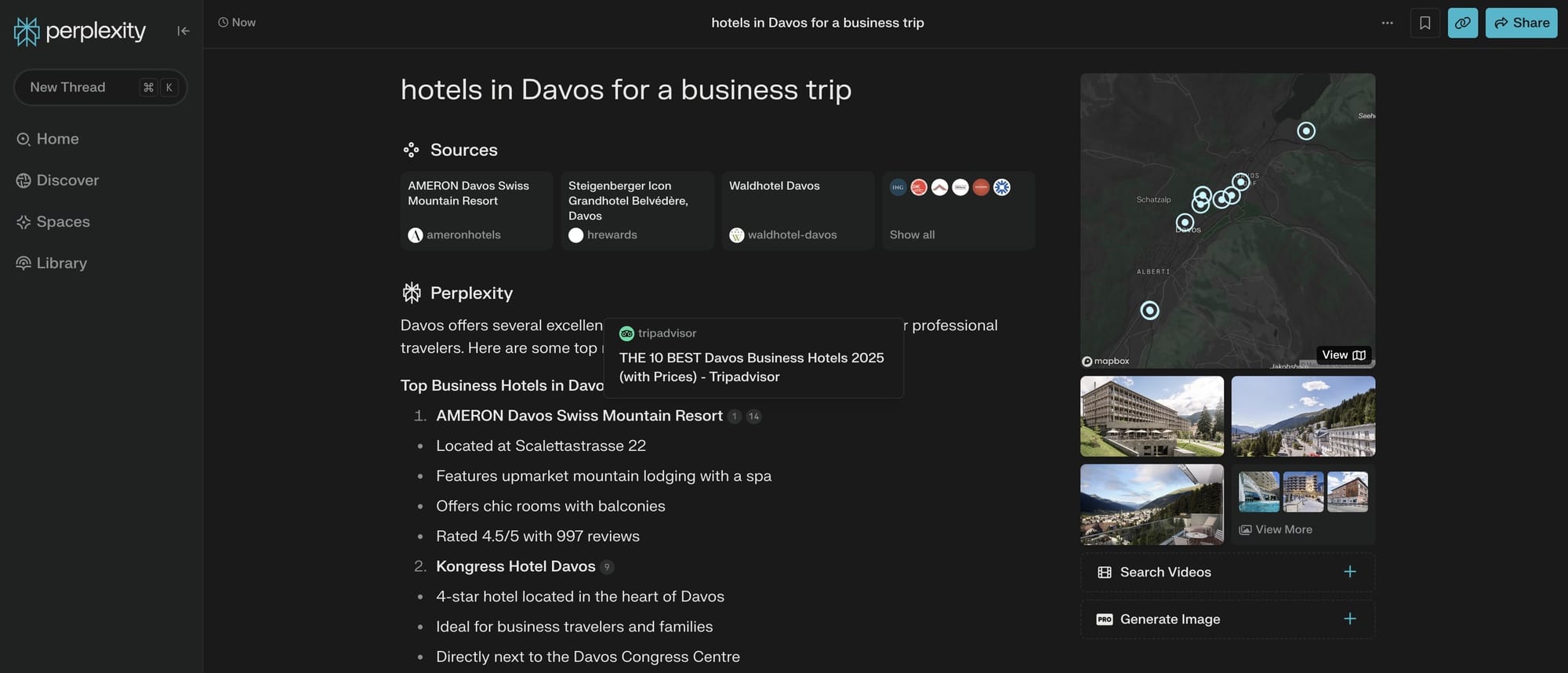This screenshot has width=1568, height=673.
Task: Click the tripadvisor owl icon in popup
Action: pyautogui.click(x=626, y=334)
